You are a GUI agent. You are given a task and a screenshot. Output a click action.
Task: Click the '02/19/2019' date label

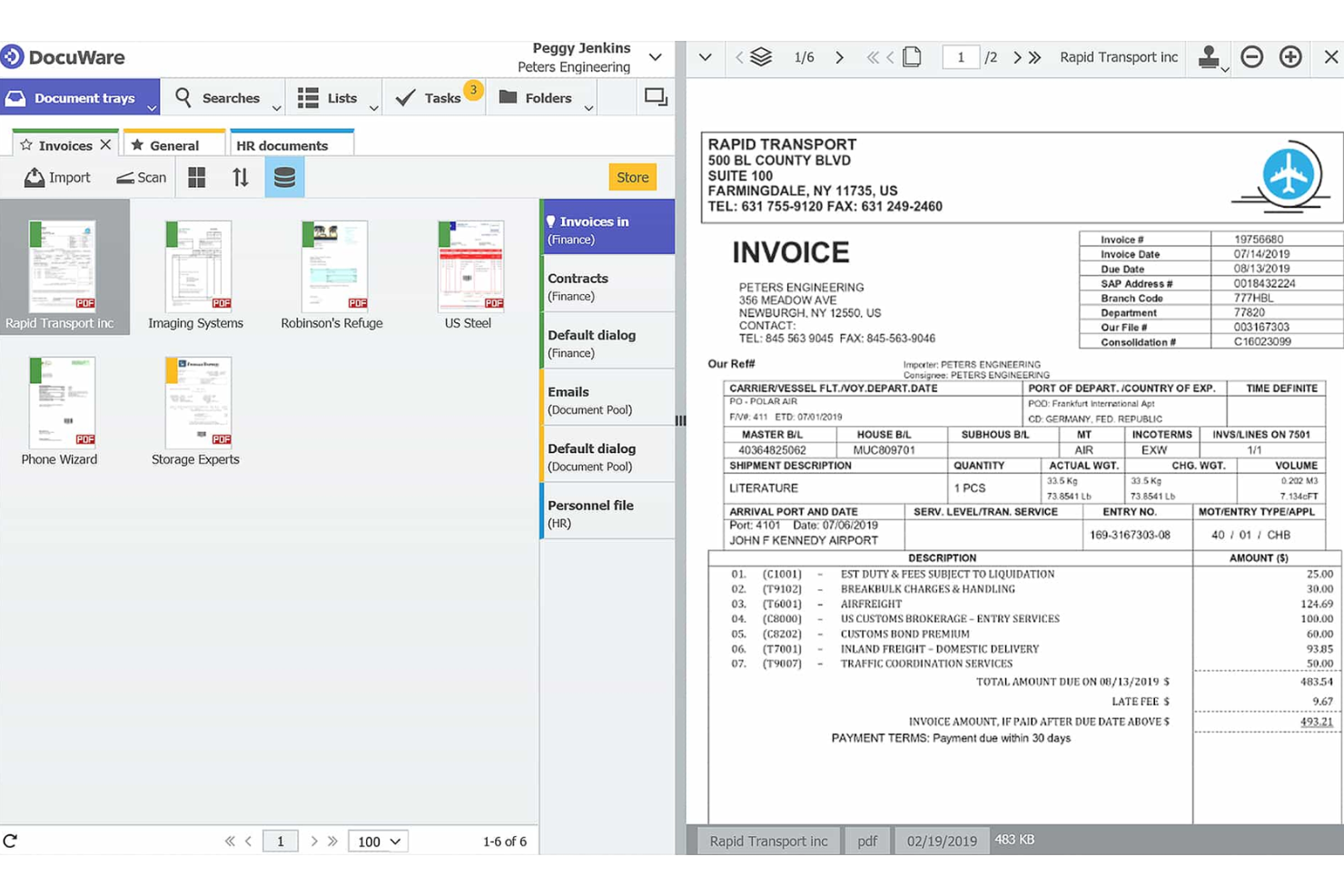point(942,841)
